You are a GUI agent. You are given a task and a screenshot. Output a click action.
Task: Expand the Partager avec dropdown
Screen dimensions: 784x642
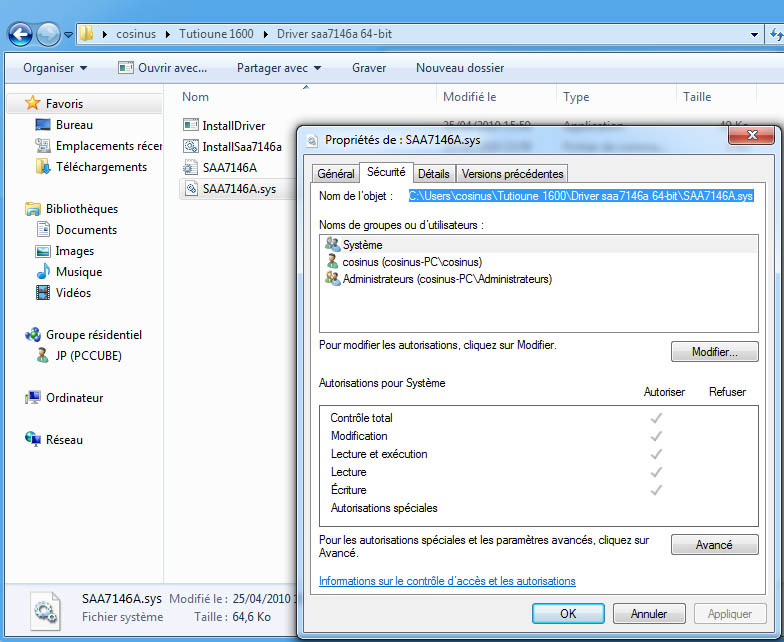[x=279, y=68]
